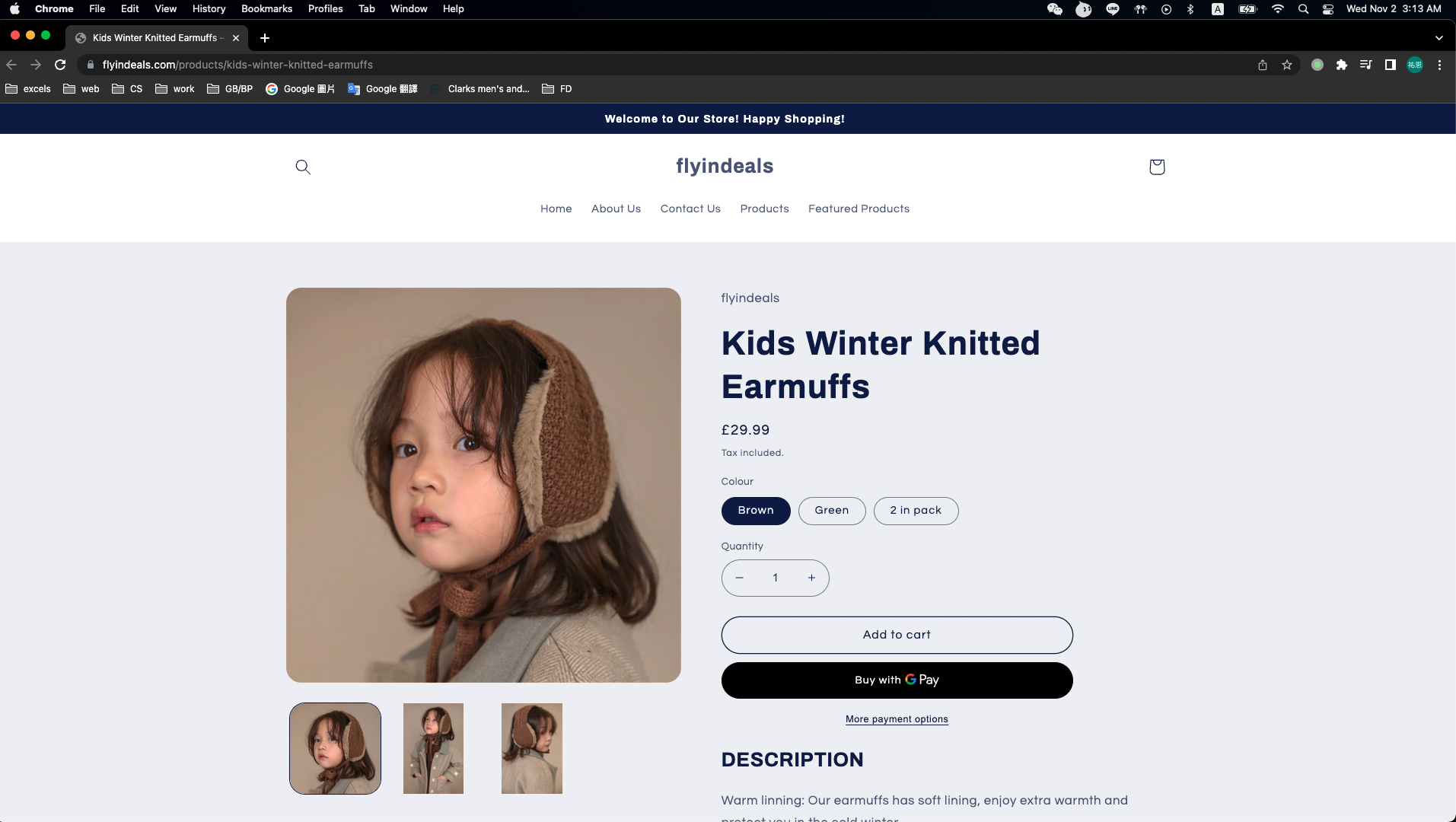Choose the 2 in pack option
The image size is (1456, 822).
click(x=916, y=511)
